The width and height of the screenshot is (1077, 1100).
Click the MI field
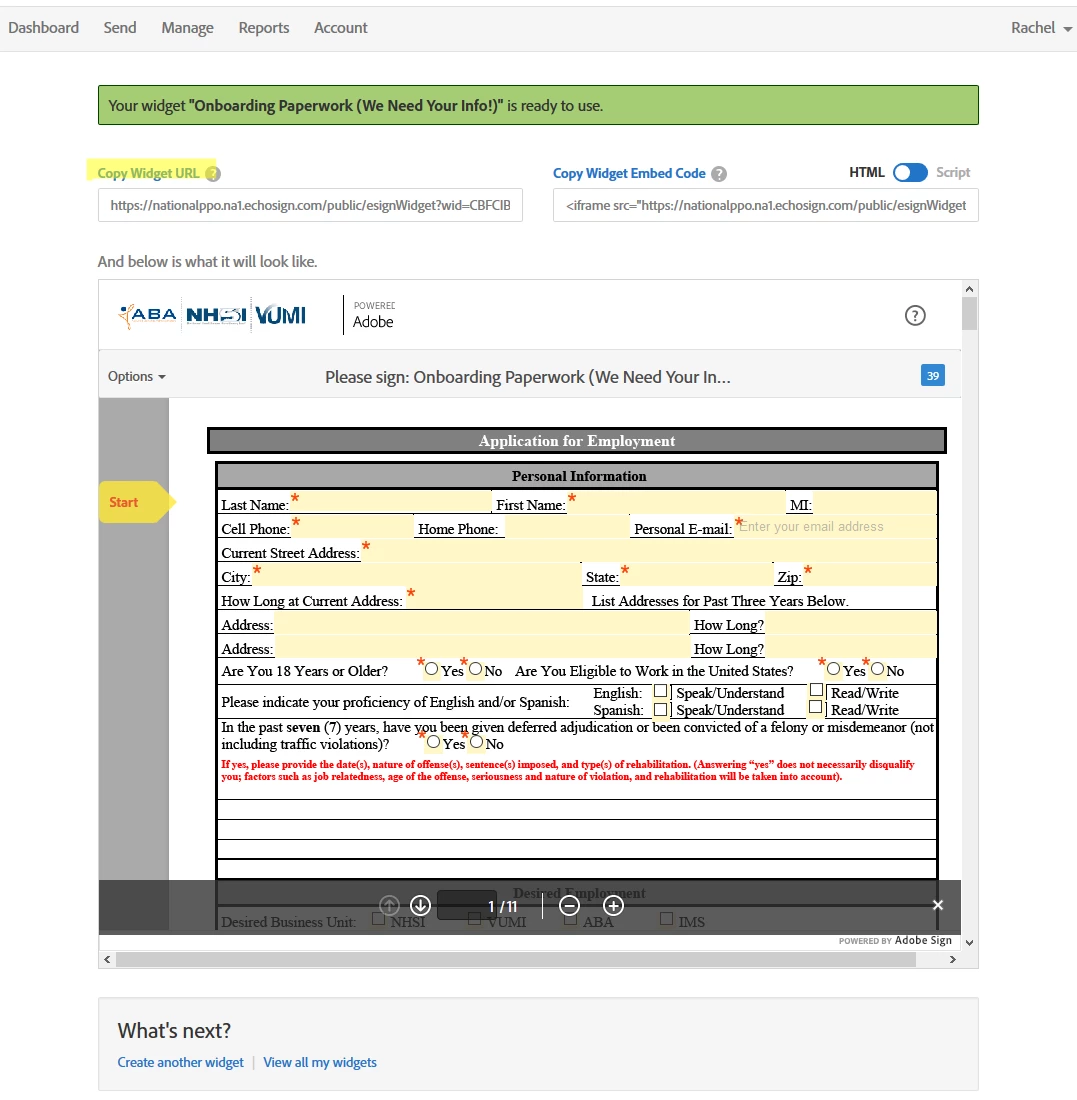(x=874, y=502)
